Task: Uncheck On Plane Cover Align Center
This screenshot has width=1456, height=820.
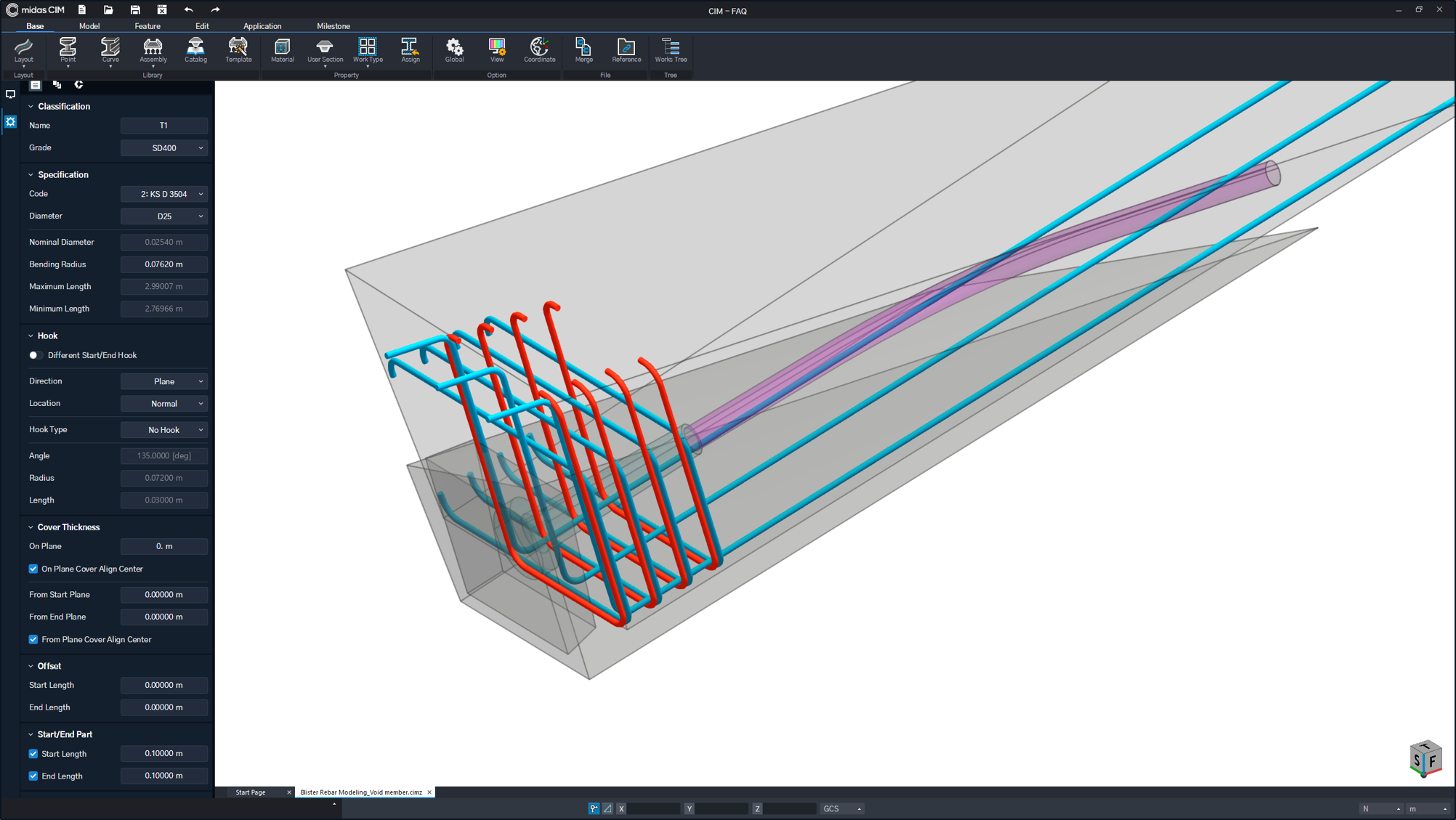Action: click(33, 569)
